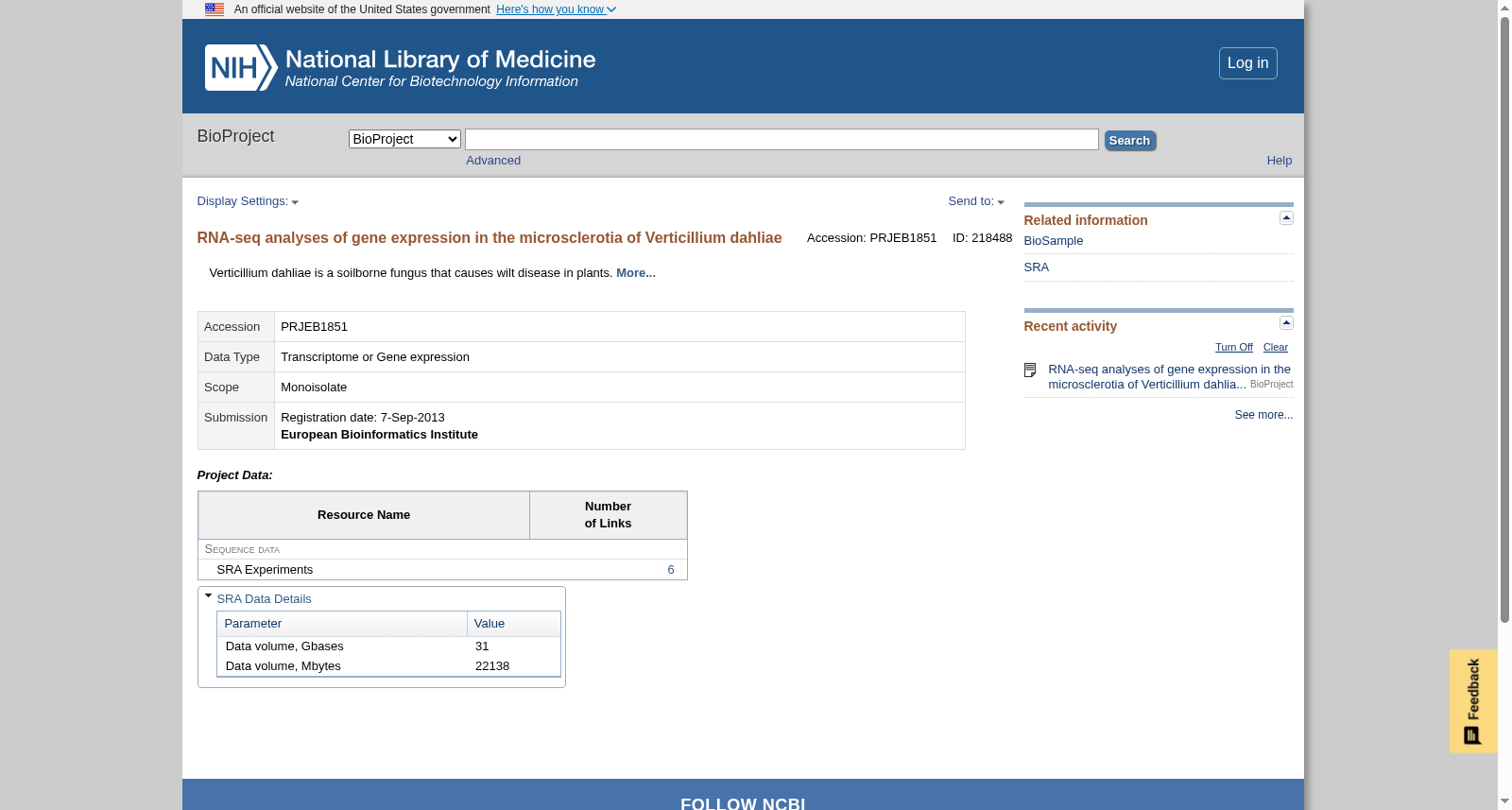Select the value 22138 cell
This screenshot has width=1512, height=810.
tap(514, 666)
